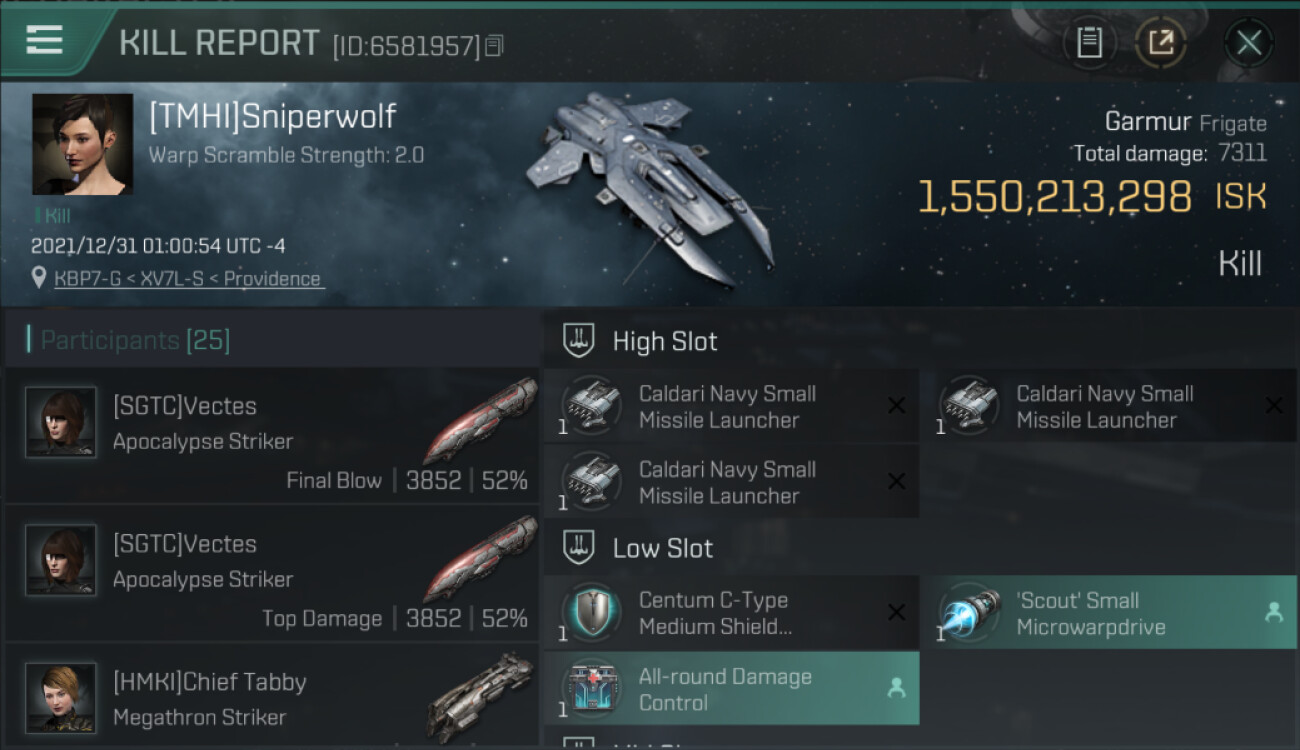1300x750 pixels.
Task: Close the Kill Report window
Action: pyautogui.click(x=1249, y=42)
